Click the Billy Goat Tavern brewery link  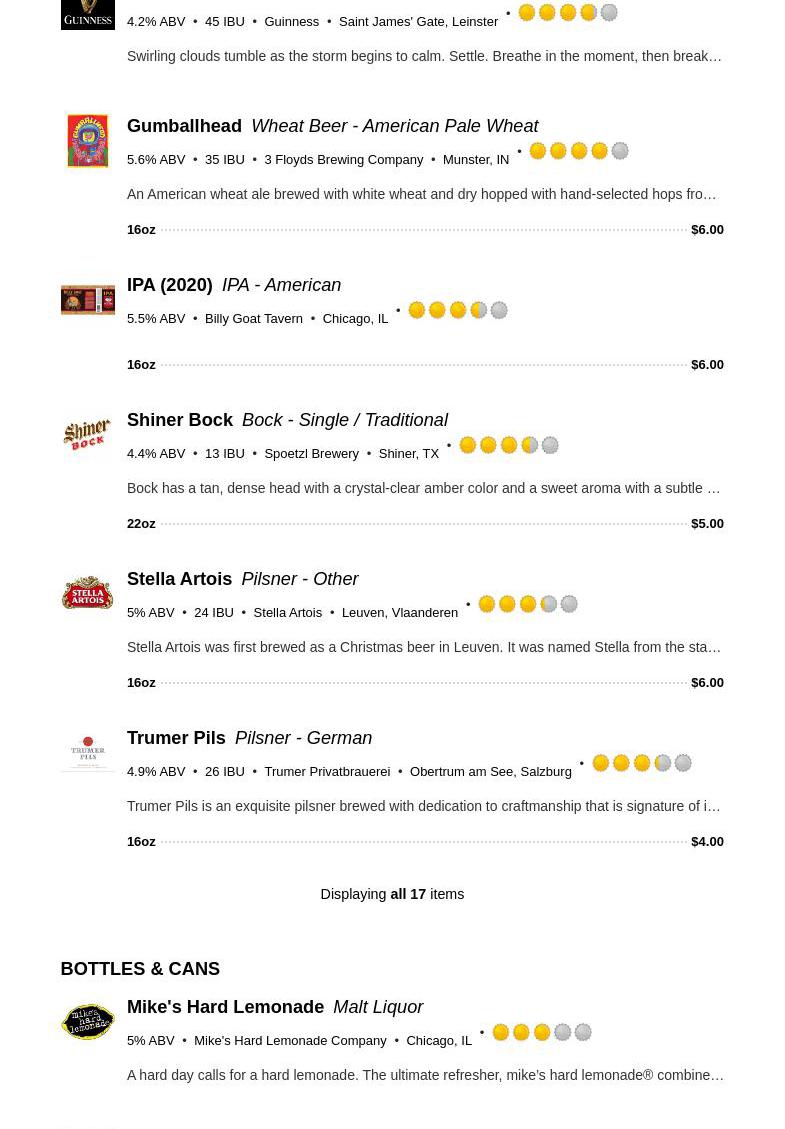tap(253, 319)
